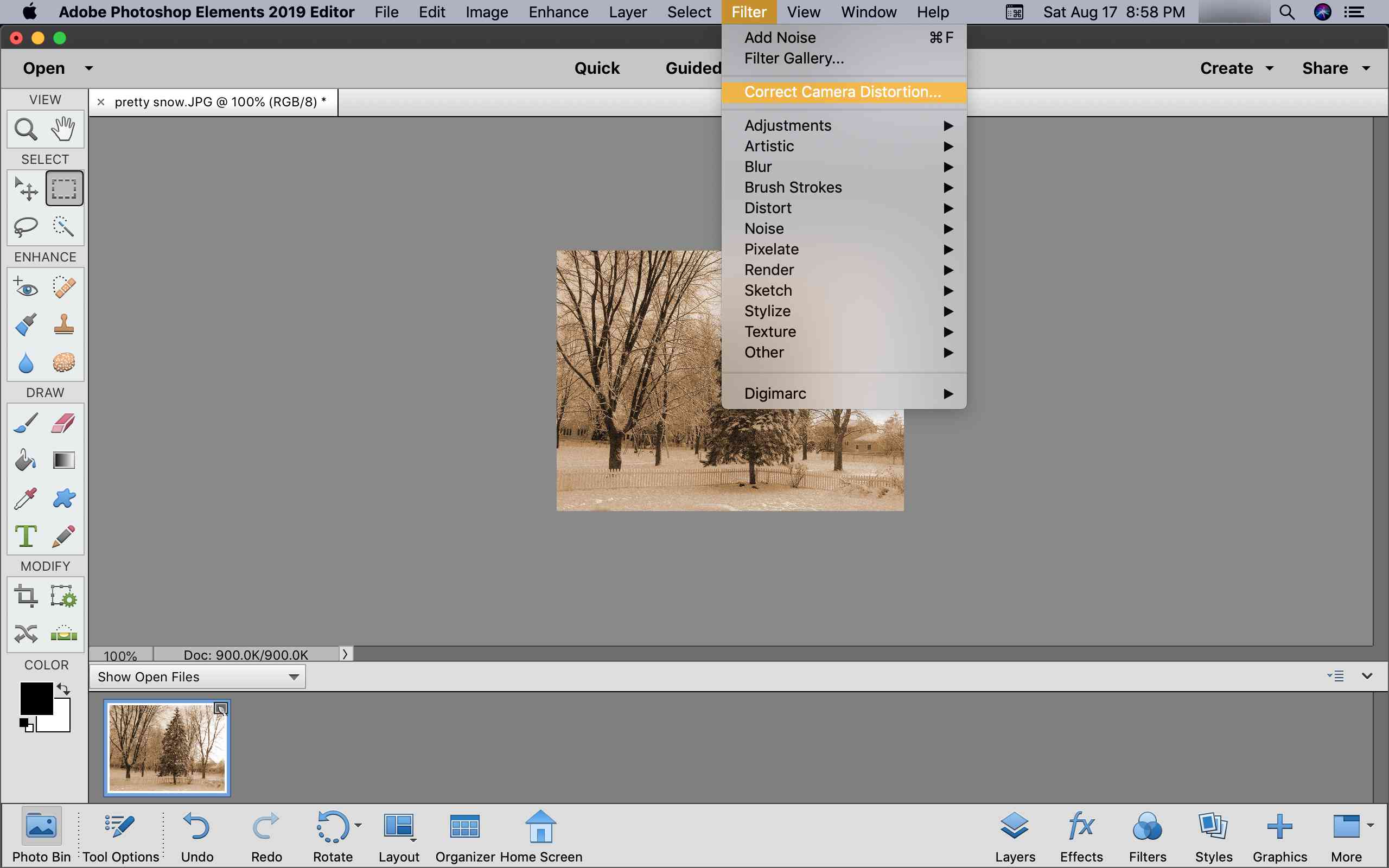The image size is (1389, 868).
Task: Open the Filter Gallery option
Action: (793, 58)
